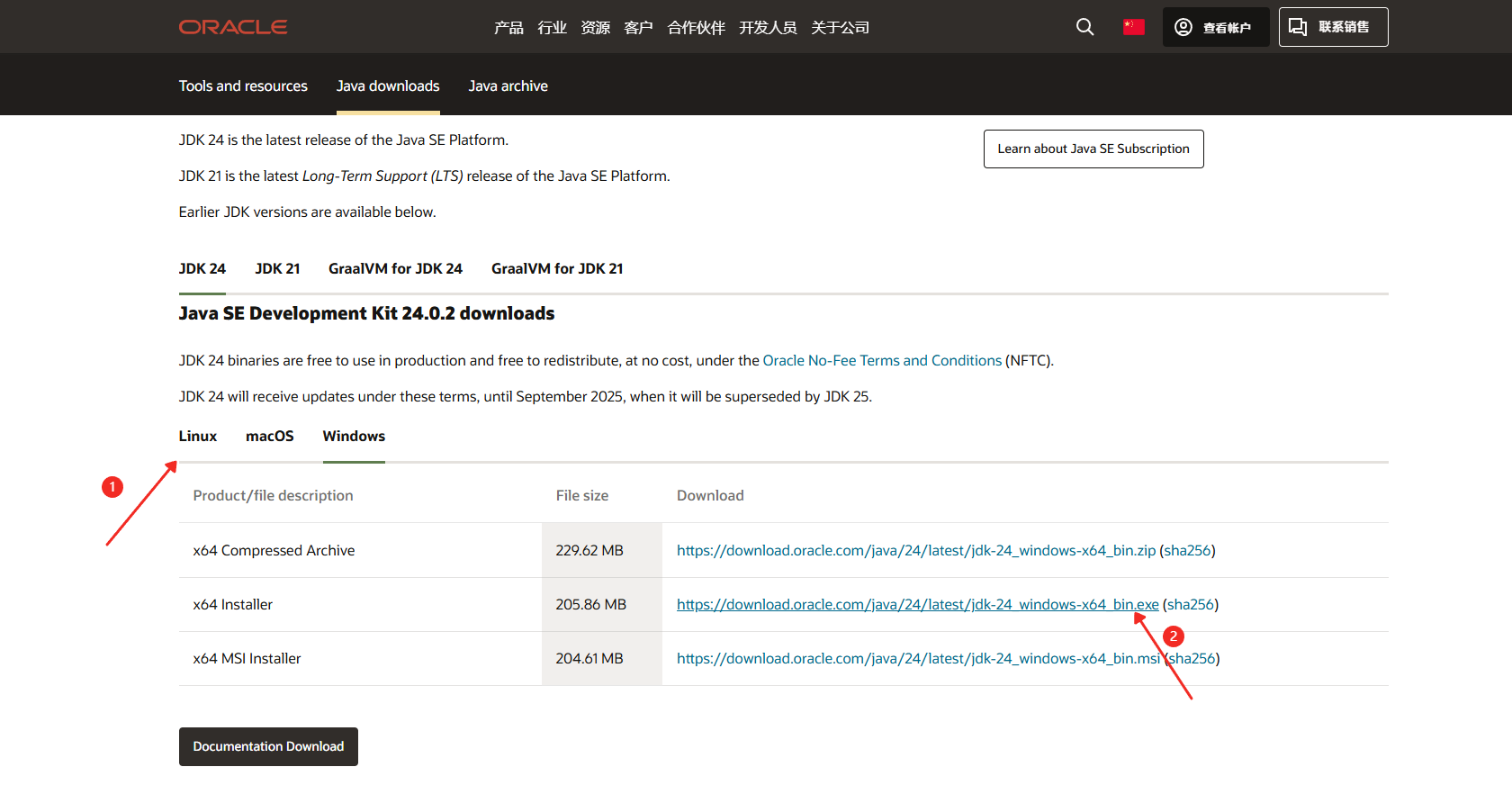Image resolution: width=1512 pixels, height=785 pixels.
Task: Go to Tools and resources
Action: (243, 86)
